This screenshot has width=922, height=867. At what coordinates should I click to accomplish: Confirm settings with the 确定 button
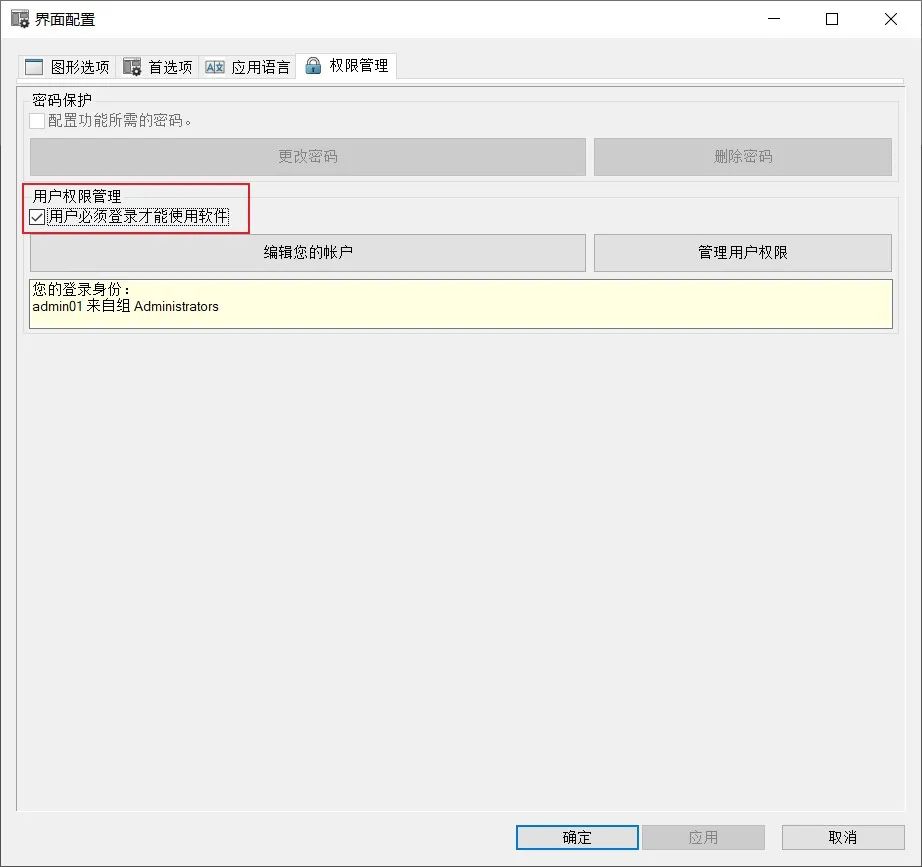(x=575, y=837)
